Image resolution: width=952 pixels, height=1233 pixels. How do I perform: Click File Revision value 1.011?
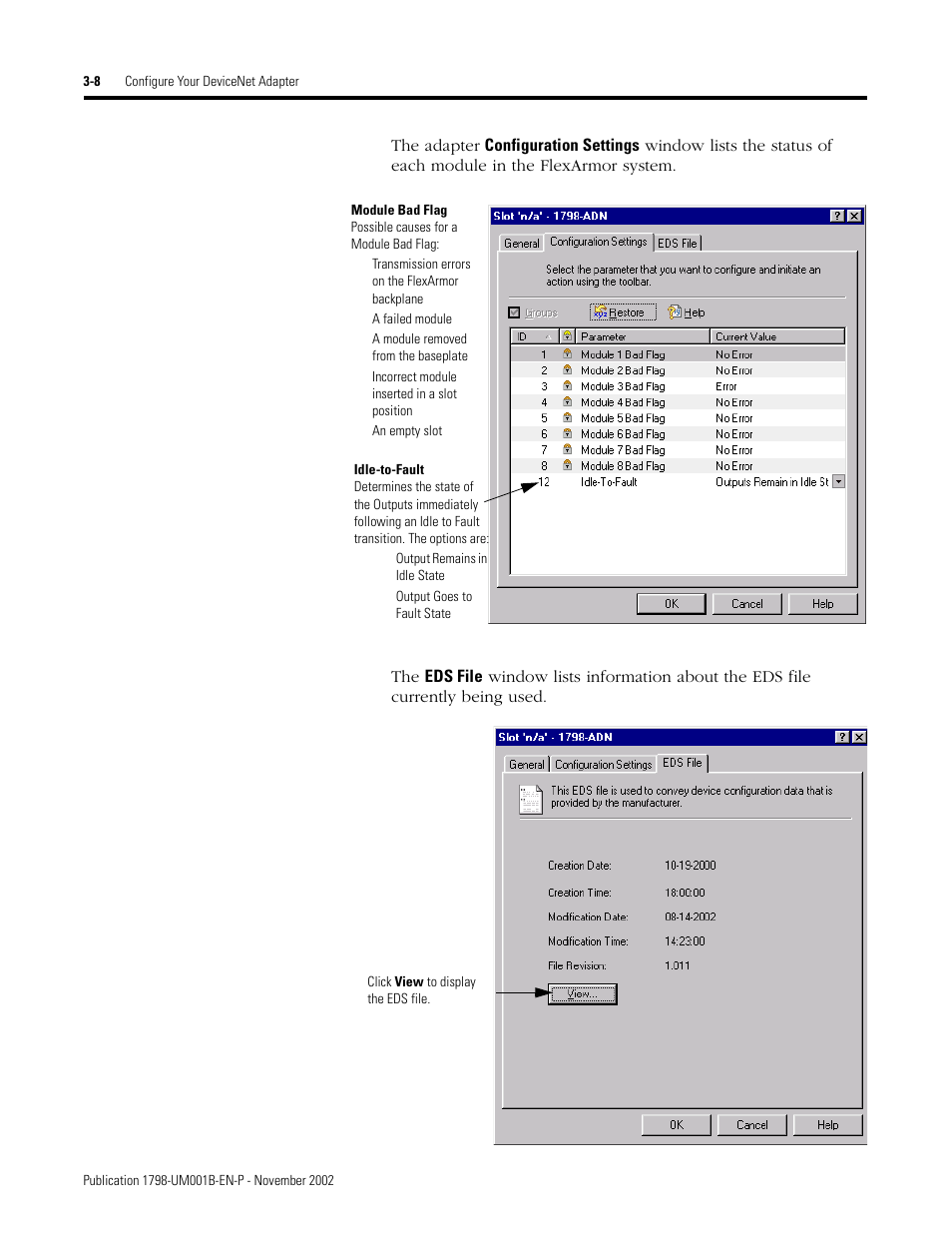pyautogui.click(x=678, y=965)
